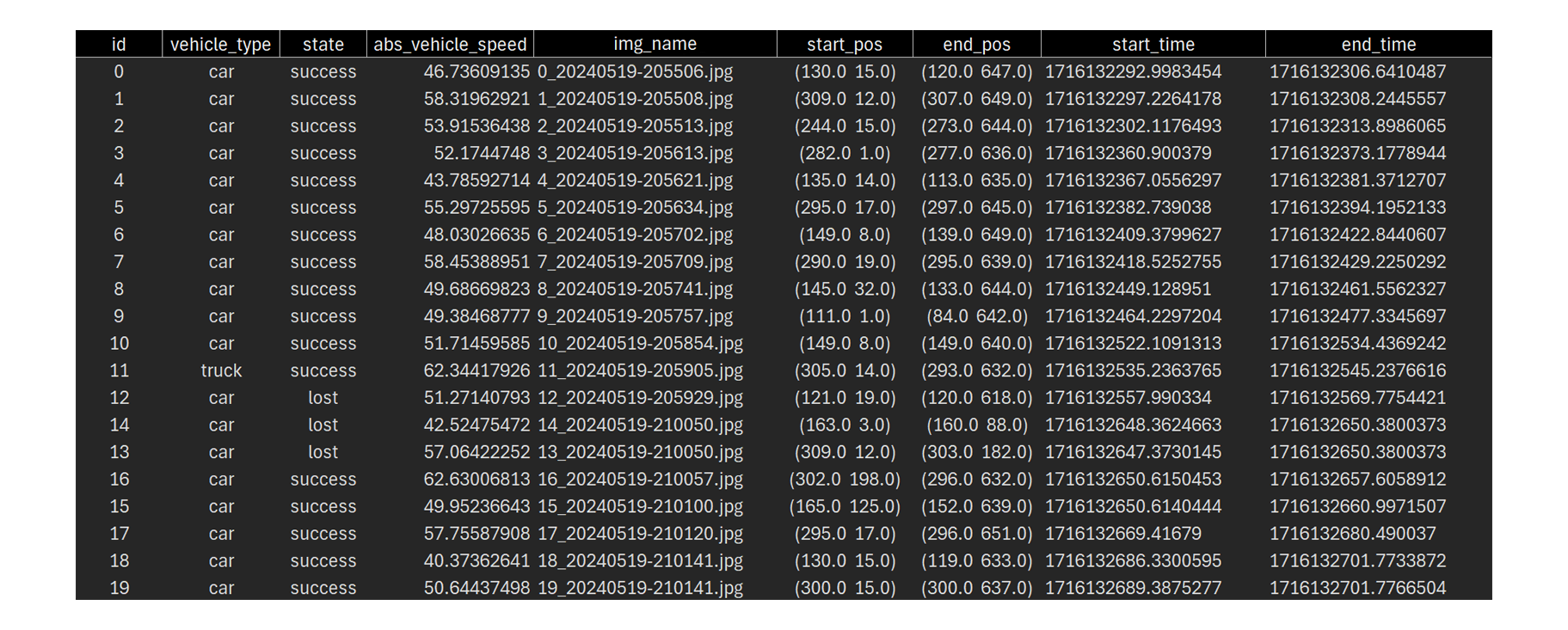The width and height of the screenshot is (1568, 630).
Task: Click start_pos cell (145.0 32.0)
Action: click(845, 289)
